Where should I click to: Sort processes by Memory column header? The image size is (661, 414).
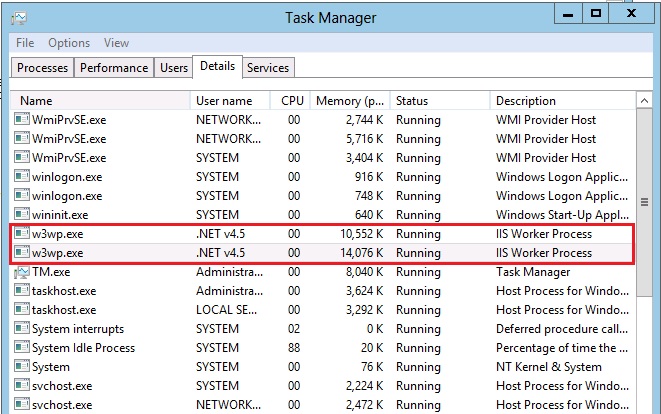pos(349,101)
